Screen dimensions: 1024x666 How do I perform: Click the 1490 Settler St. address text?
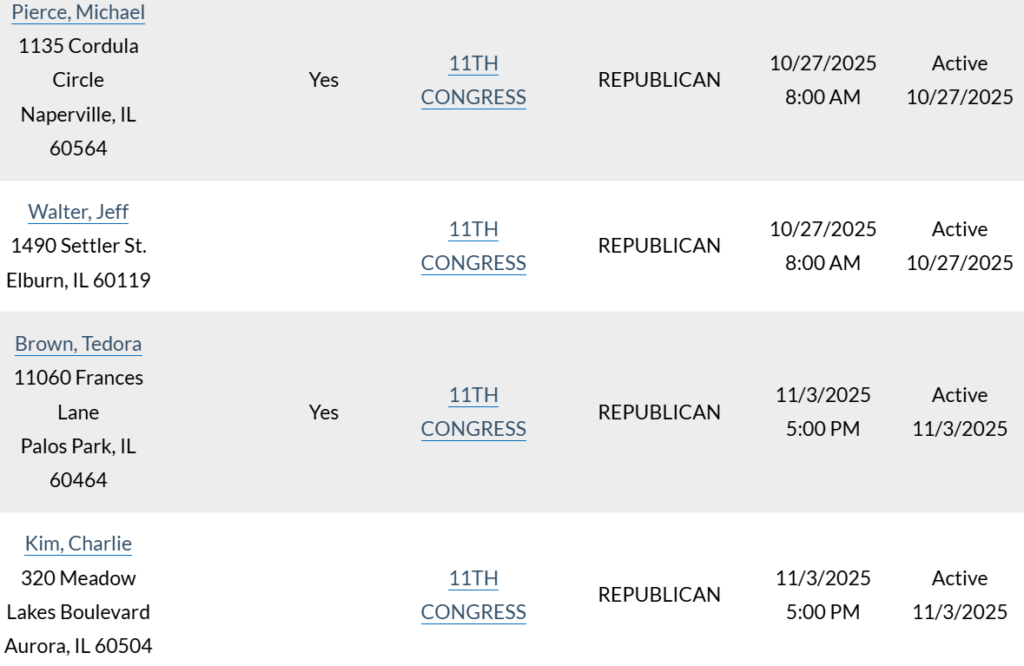pos(78,245)
